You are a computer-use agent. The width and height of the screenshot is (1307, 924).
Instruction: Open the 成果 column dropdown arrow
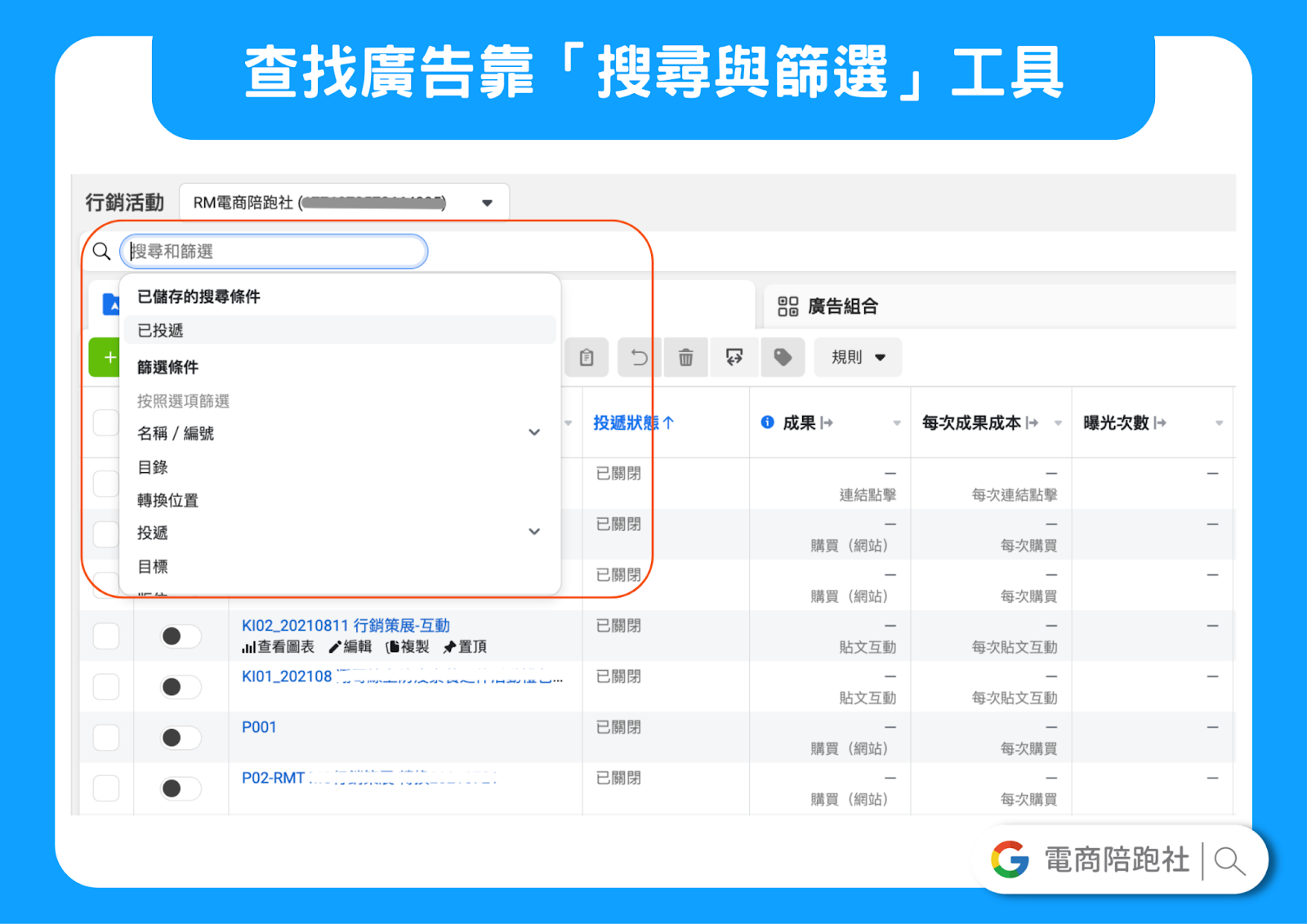[x=897, y=423]
